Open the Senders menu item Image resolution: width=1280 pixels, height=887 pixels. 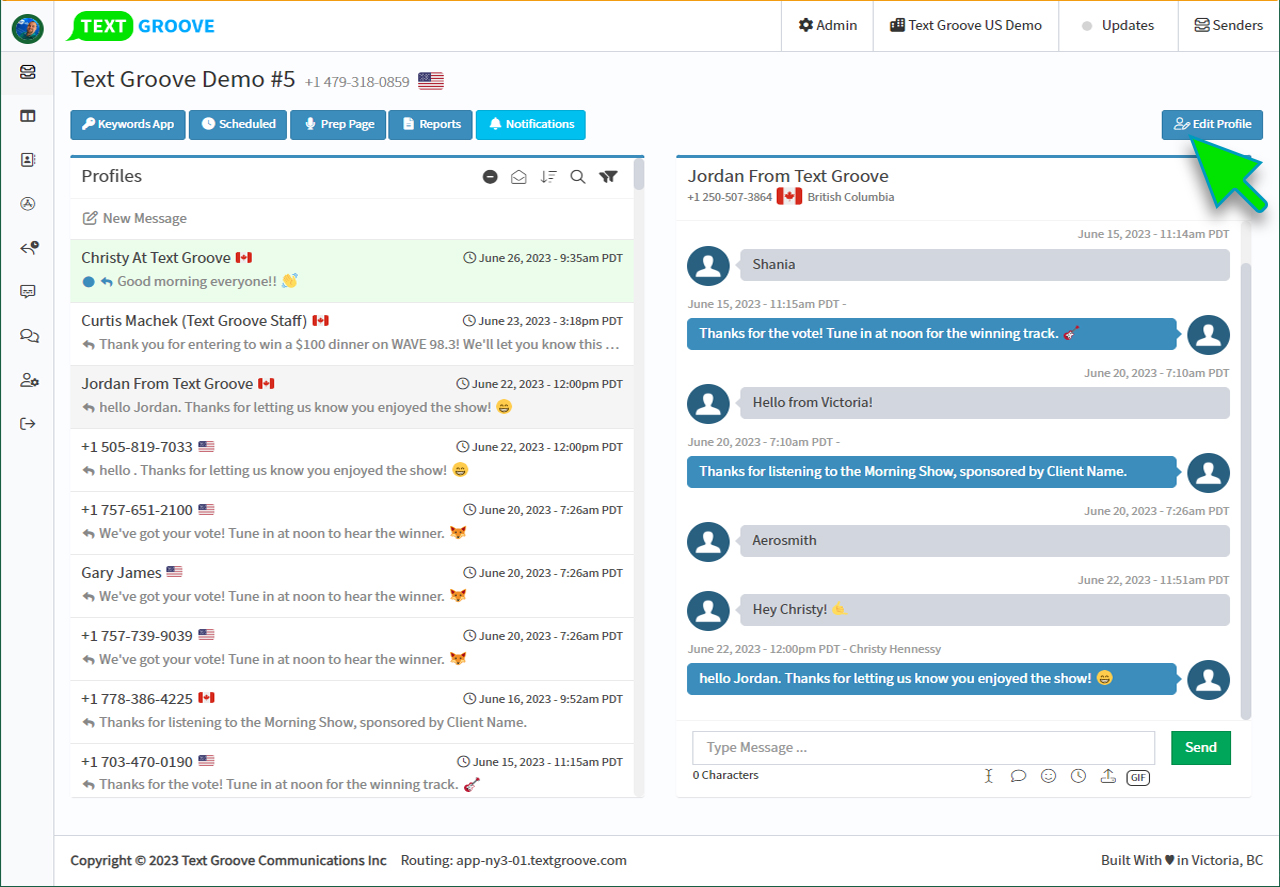(x=1228, y=26)
